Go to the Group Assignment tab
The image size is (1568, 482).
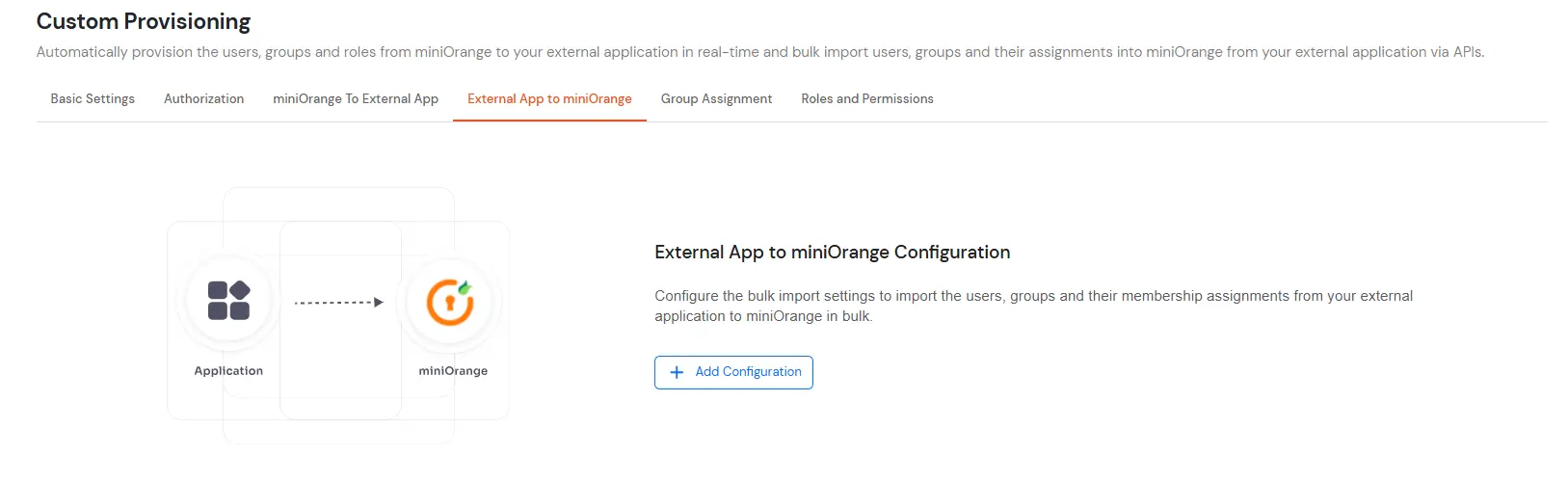point(716,98)
